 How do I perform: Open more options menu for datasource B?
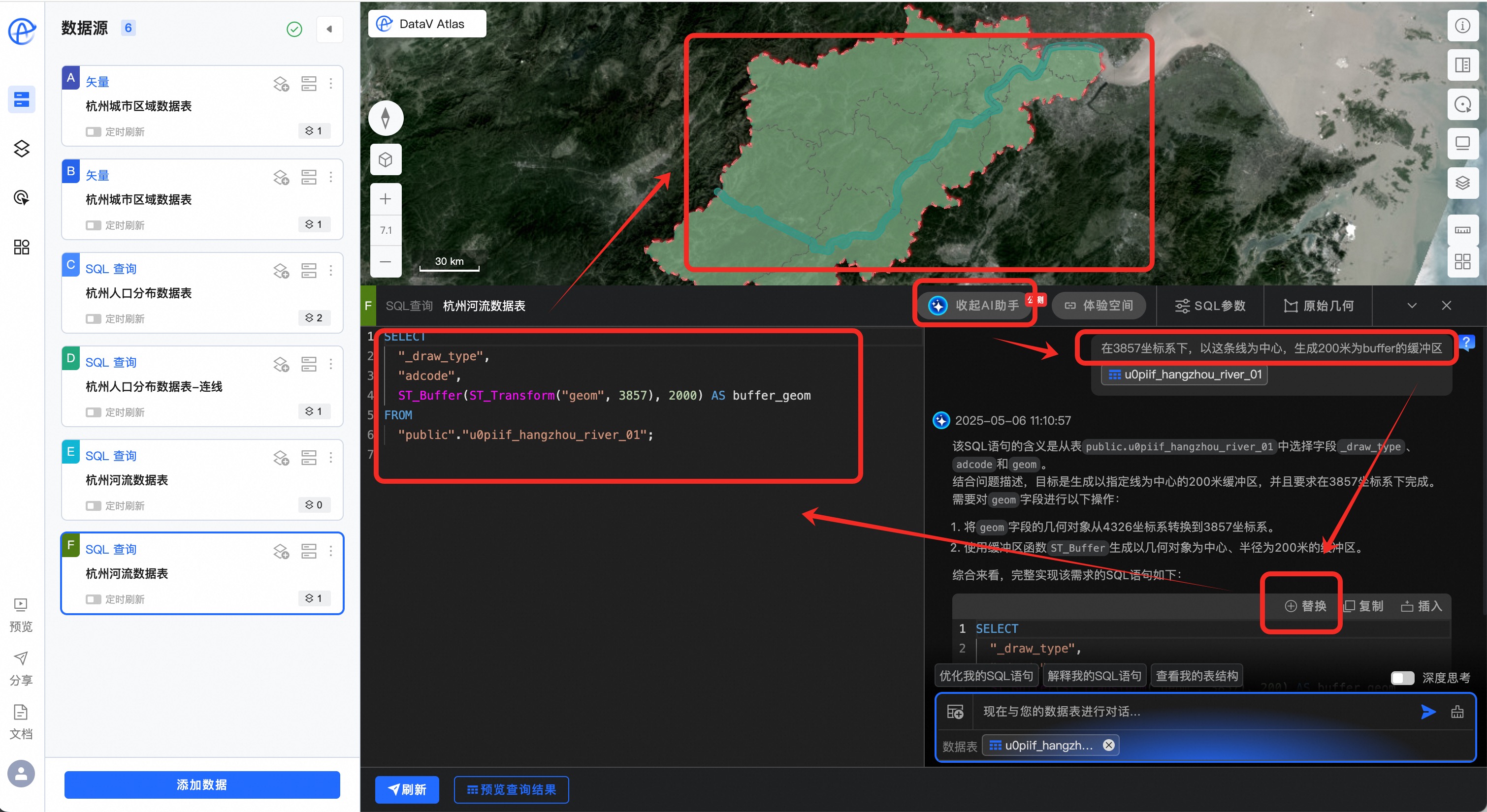[x=331, y=177]
